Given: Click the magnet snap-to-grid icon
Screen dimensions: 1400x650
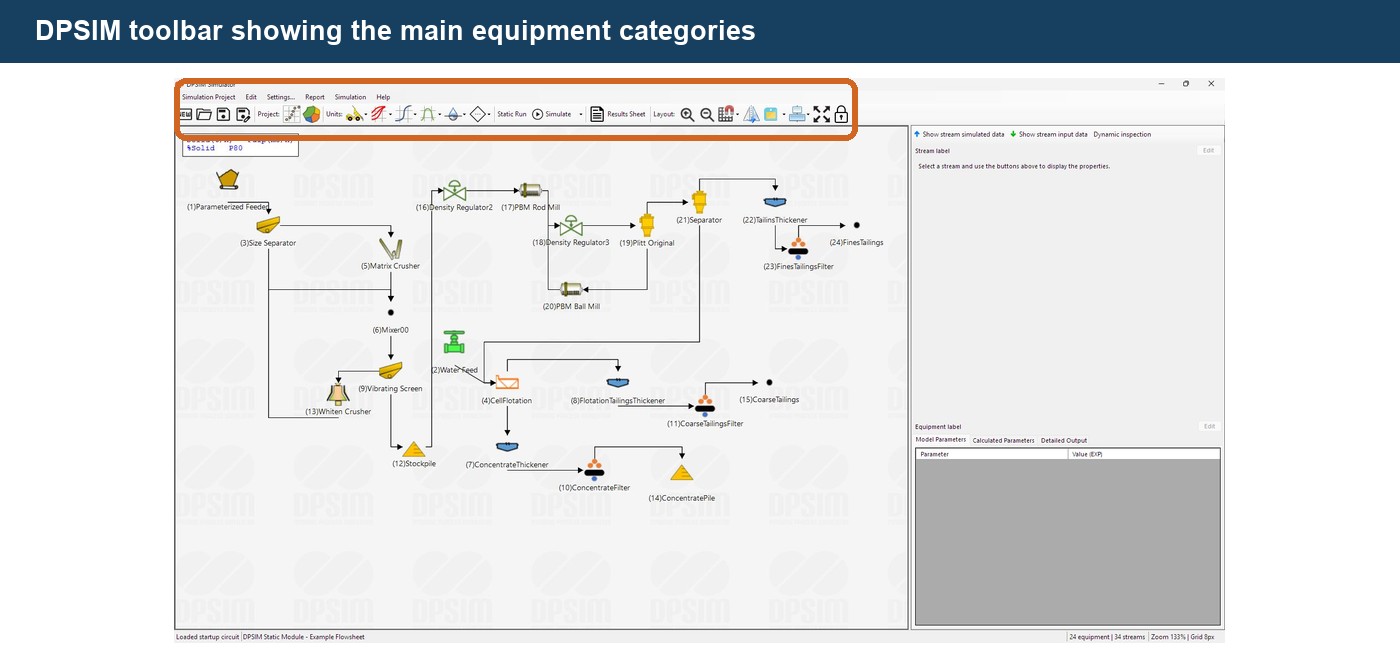Looking at the screenshot, I should [x=725, y=114].
